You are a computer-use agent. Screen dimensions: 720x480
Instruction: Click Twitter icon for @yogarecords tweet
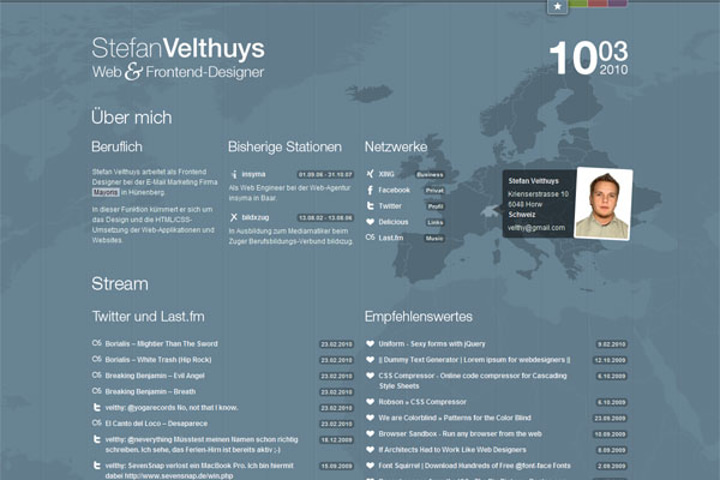(x=96, y=407)
